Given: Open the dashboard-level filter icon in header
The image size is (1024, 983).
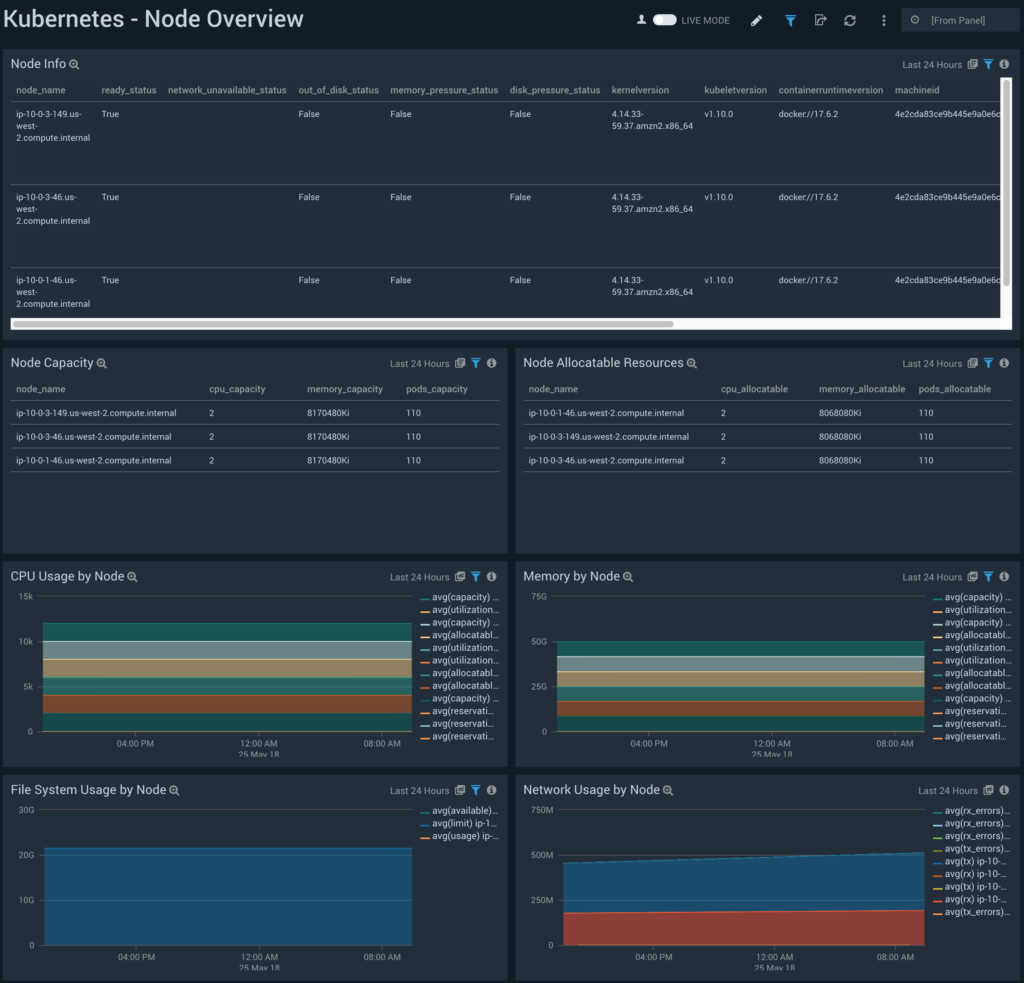Looking at the screenshot, I should click(x=790, y=21).
